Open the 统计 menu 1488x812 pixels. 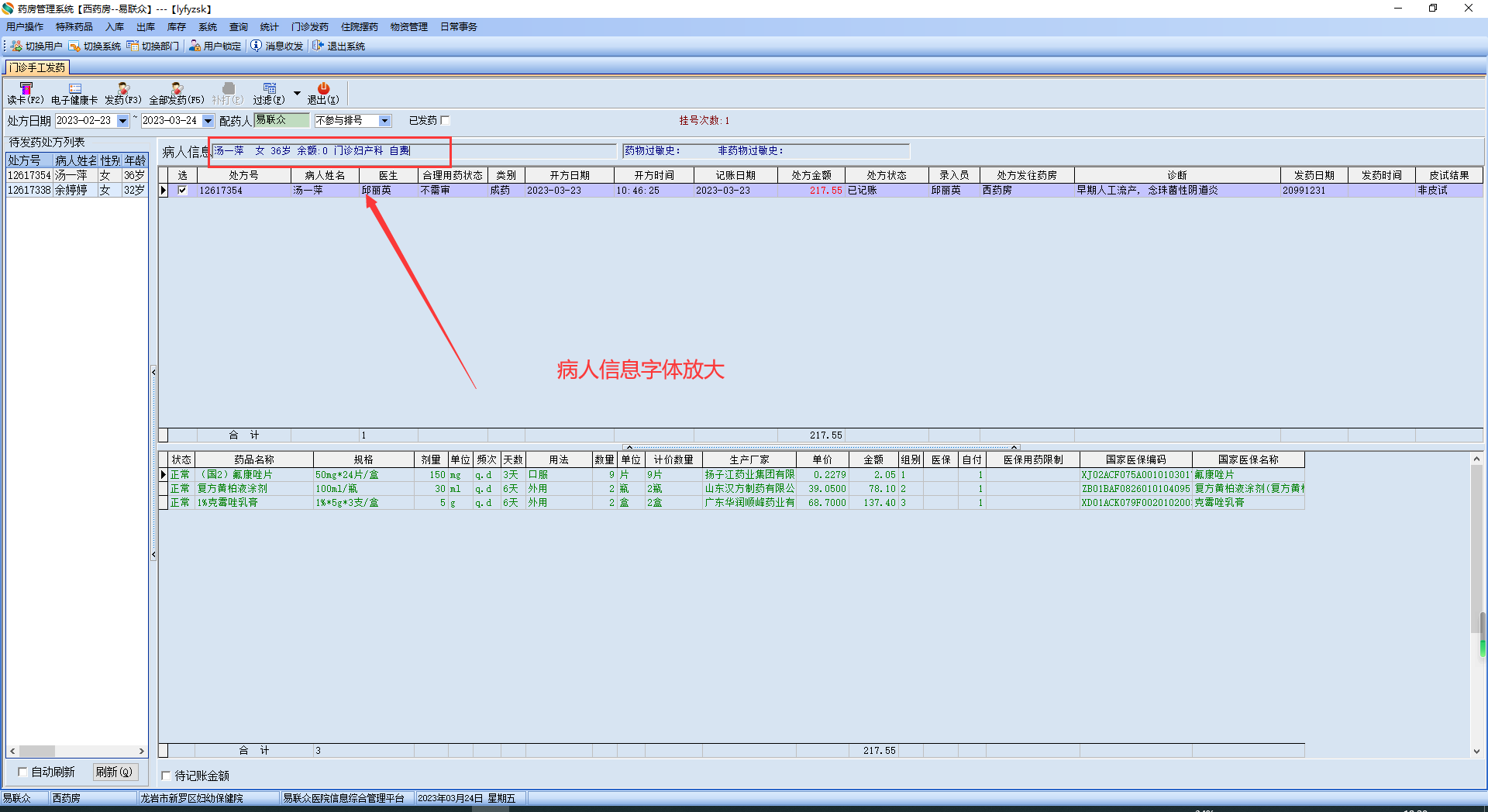(x=269, y=27)
